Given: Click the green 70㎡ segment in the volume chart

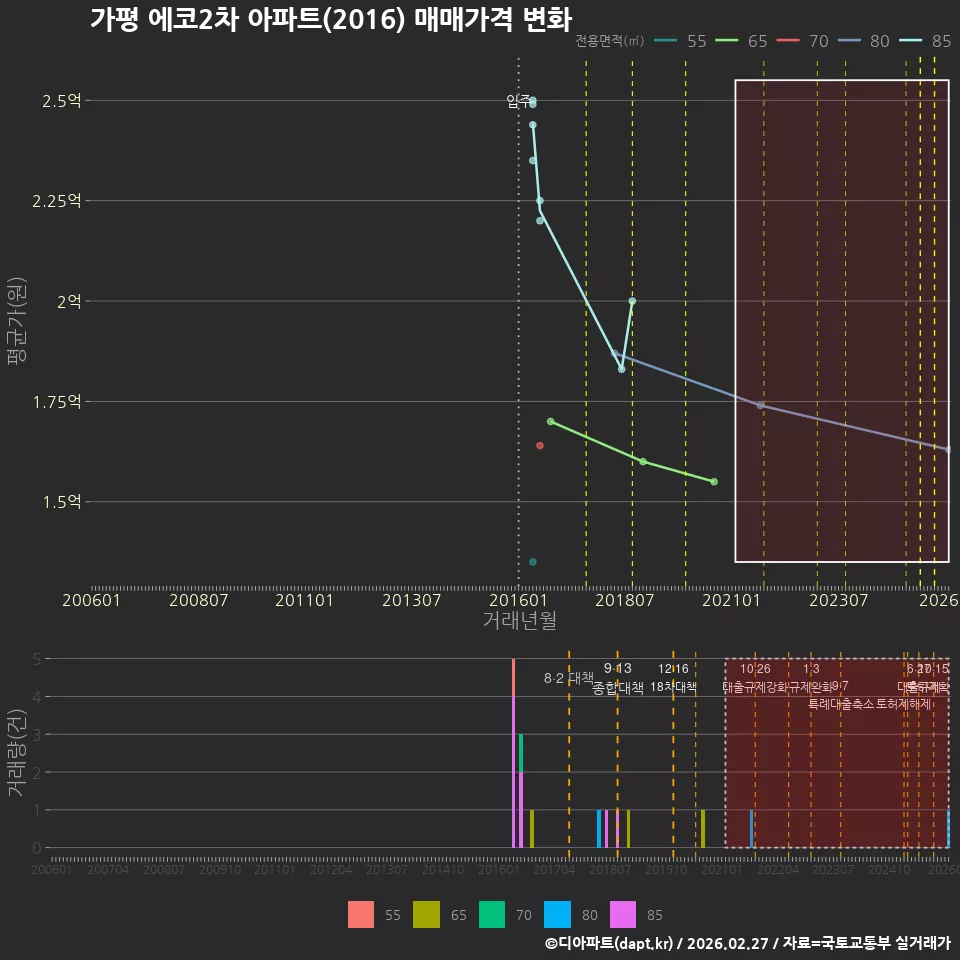Looking at the screenshot, I should point(521,753).
